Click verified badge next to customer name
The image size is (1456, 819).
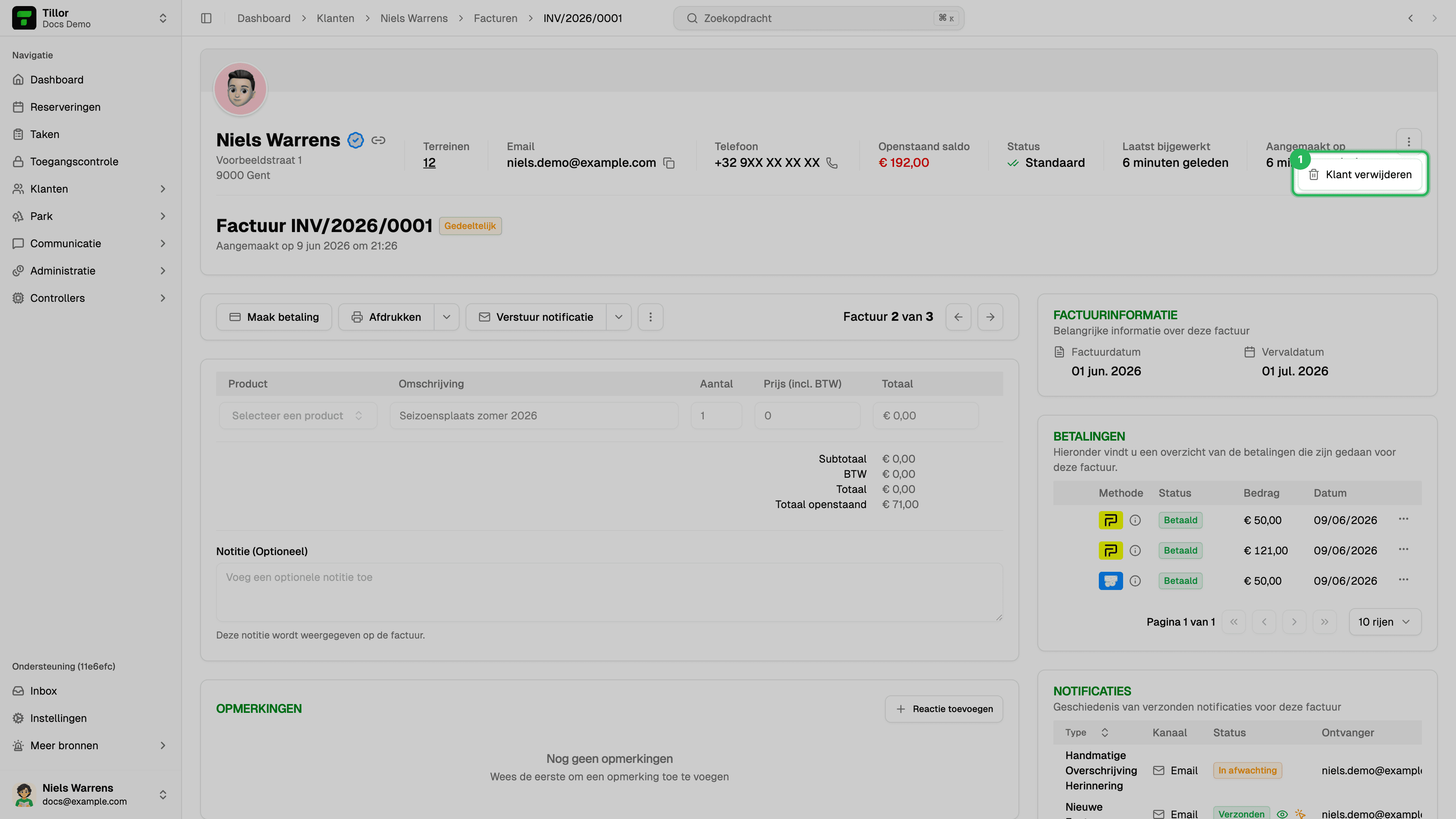point(356,140)
